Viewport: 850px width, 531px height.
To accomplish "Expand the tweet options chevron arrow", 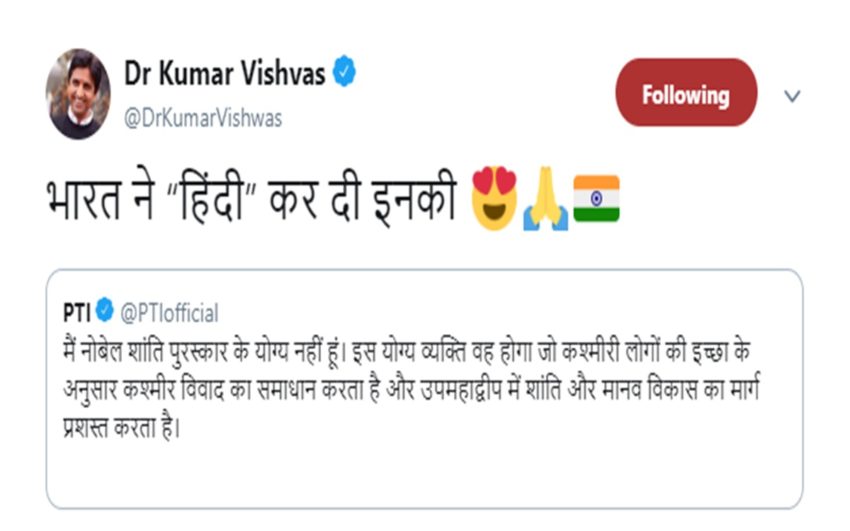I will 792,96.
